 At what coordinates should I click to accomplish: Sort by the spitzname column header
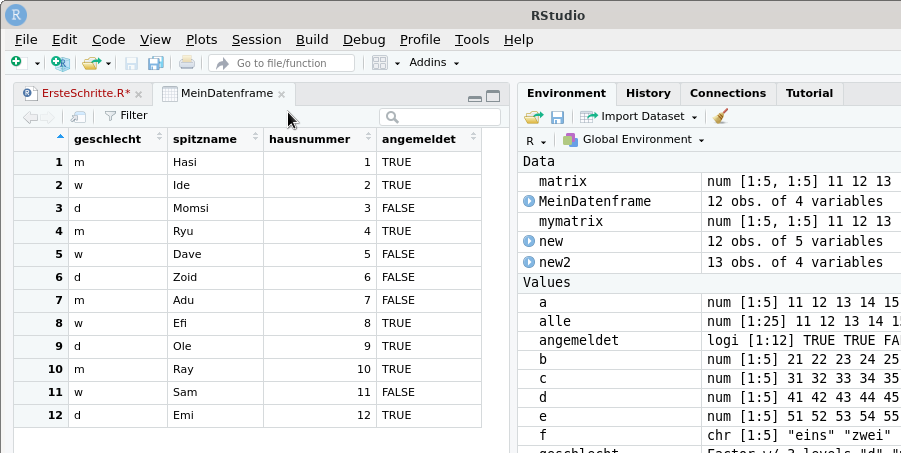(215, 139)
